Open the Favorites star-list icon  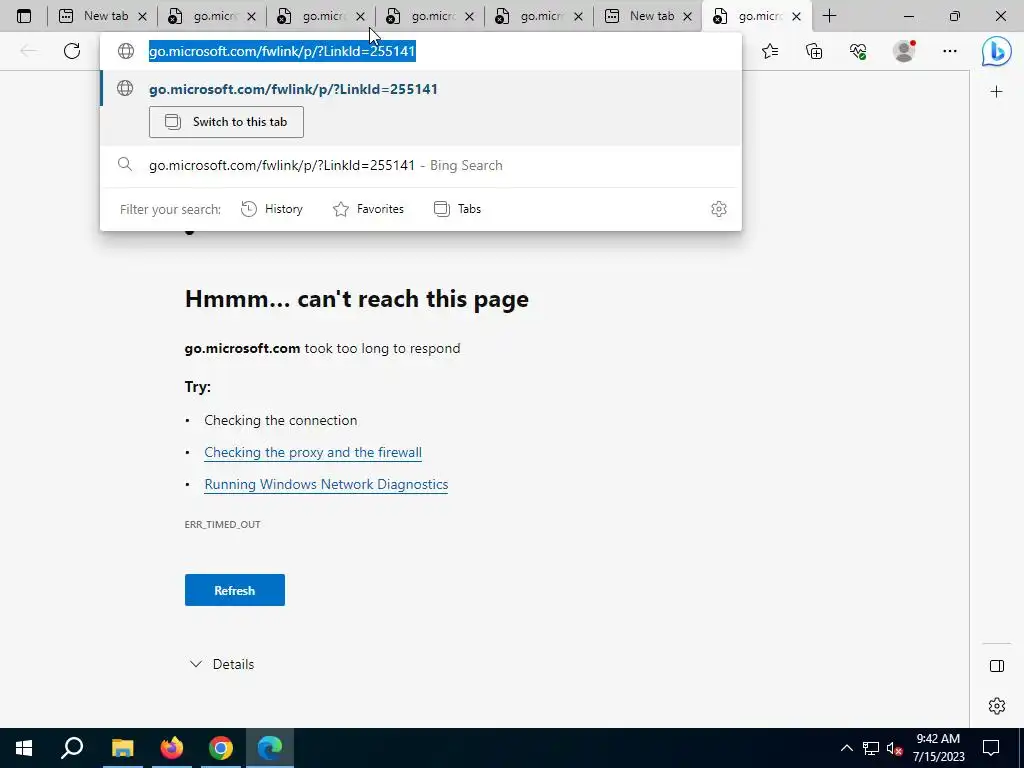pyautogui.click(x=771, y=51)
